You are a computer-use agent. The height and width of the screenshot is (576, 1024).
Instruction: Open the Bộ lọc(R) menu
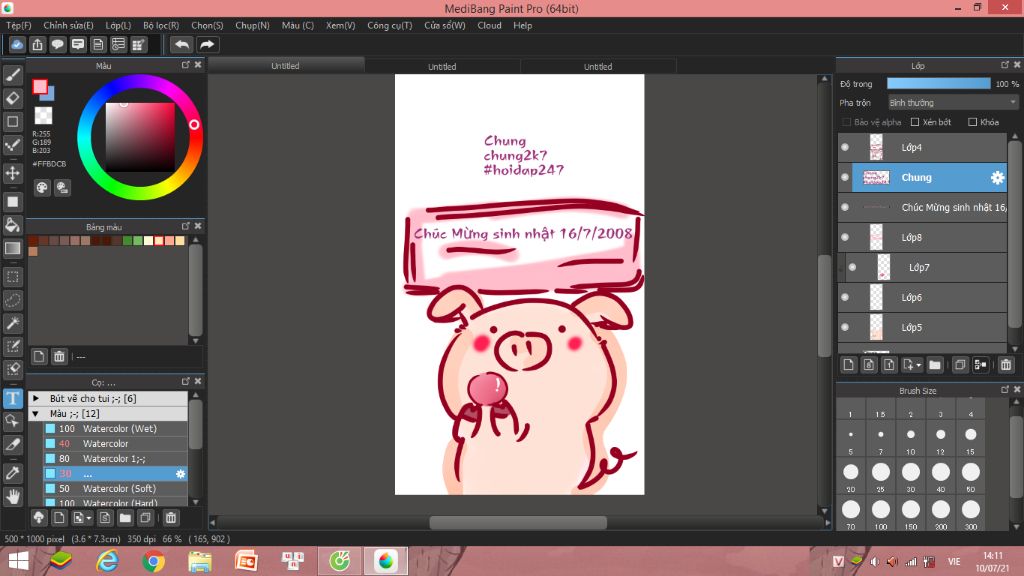coord(161,25)
